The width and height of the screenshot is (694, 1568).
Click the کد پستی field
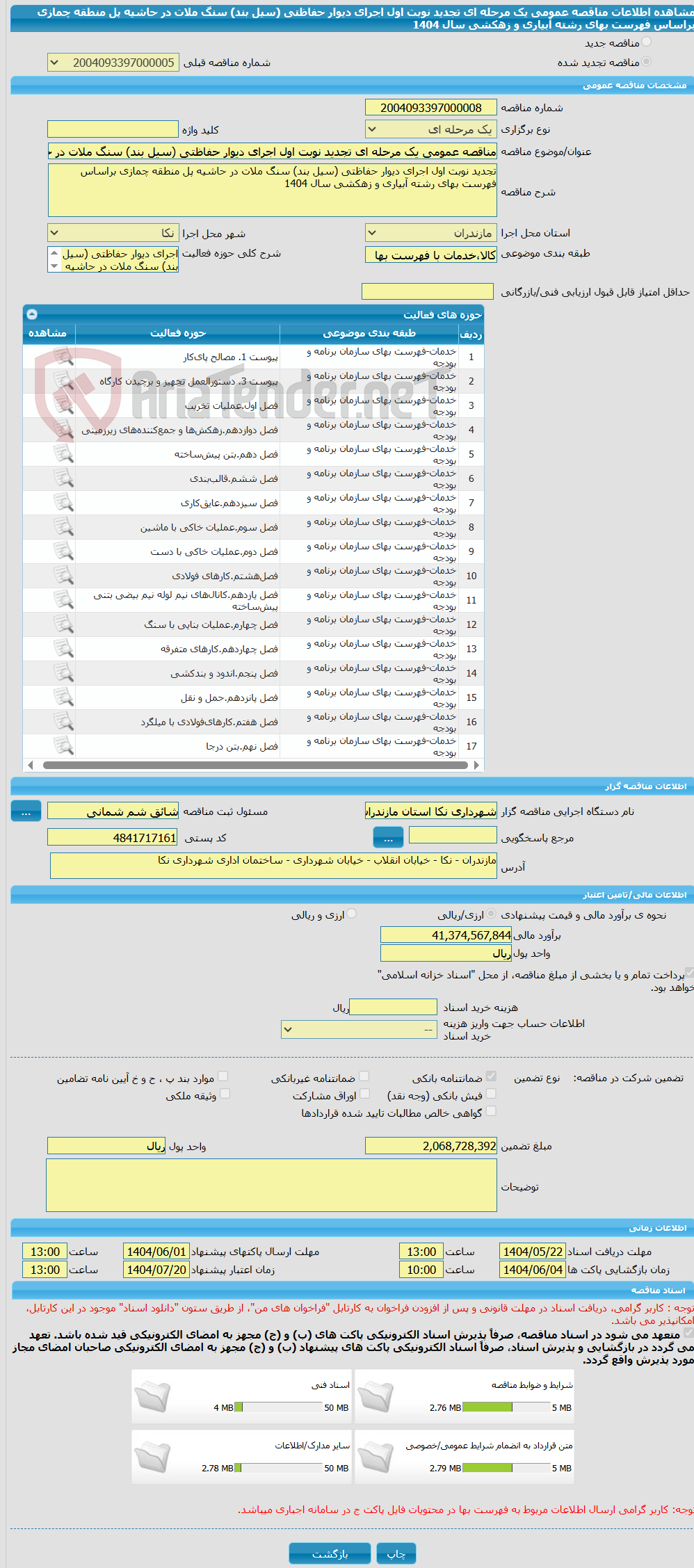coord(113,837)
